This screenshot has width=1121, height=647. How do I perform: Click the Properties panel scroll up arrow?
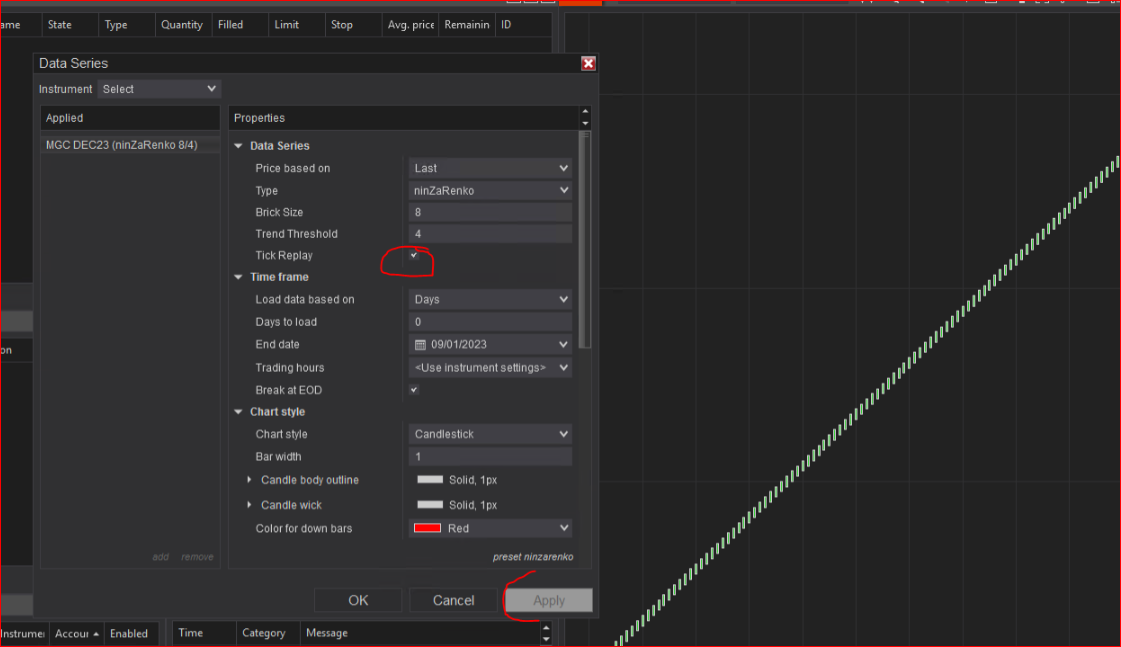(586, 112)
